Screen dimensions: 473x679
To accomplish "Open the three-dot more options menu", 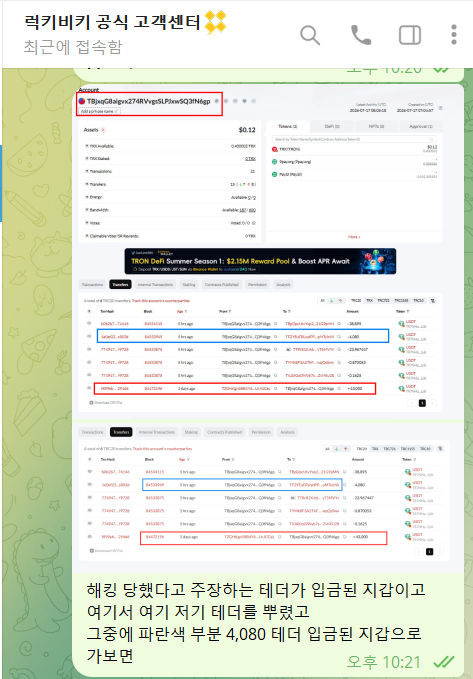I will pyautogui.click(x=454, y=35).
